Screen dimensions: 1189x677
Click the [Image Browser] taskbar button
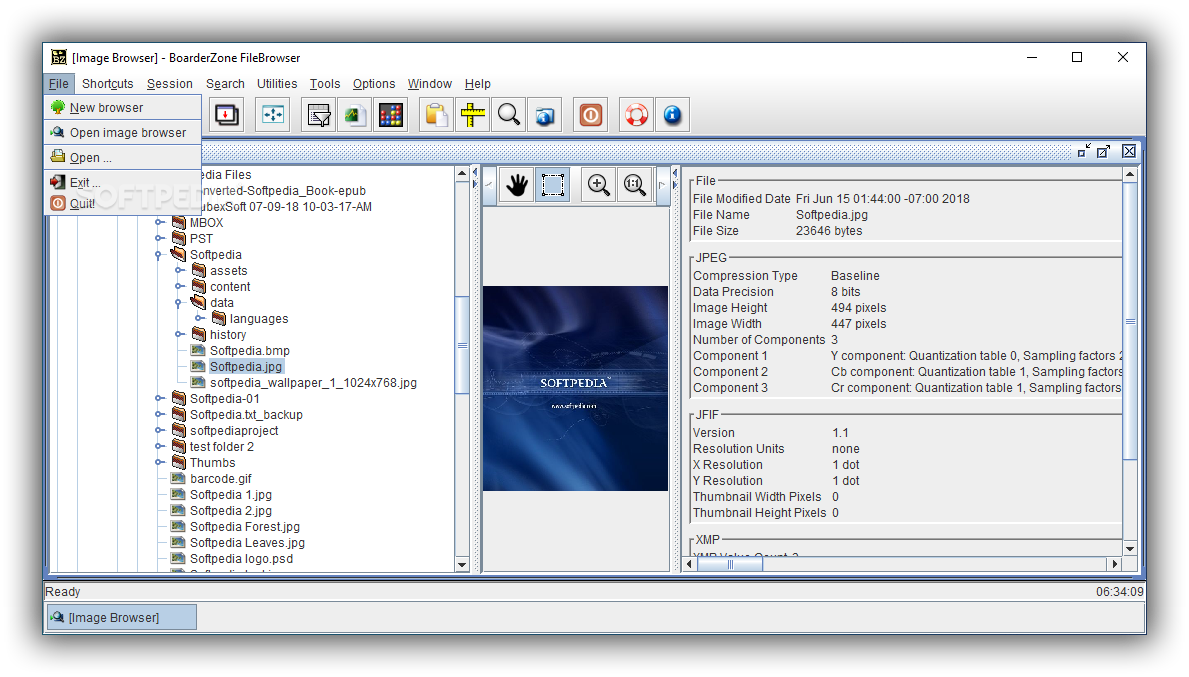pyautogui.click(x=121, y=618)
